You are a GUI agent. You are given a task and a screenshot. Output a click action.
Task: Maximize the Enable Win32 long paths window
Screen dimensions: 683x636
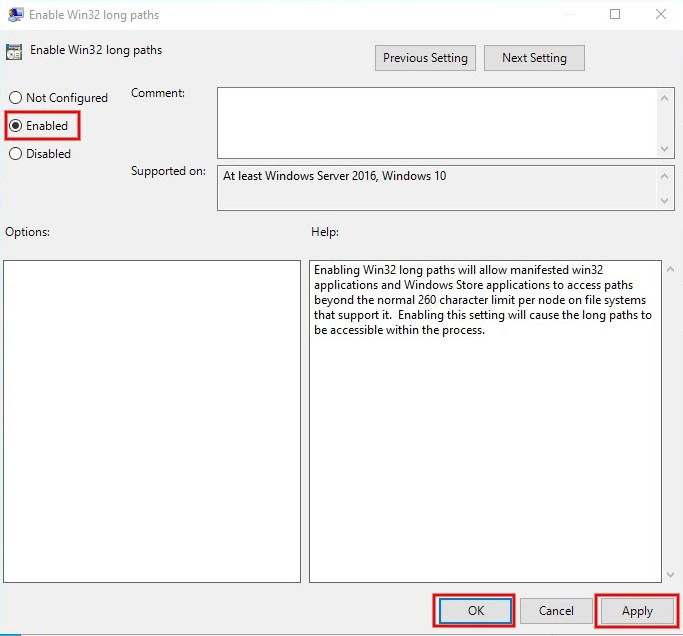tap(615, 14)
